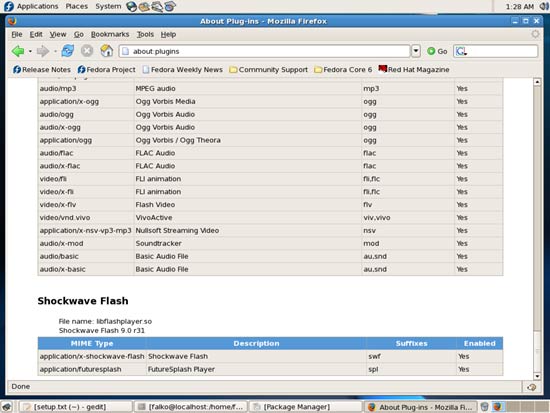This screenshot has width=550, height=413.
Task: Open the Community Support bookmark folder
Action: [268, 69]
